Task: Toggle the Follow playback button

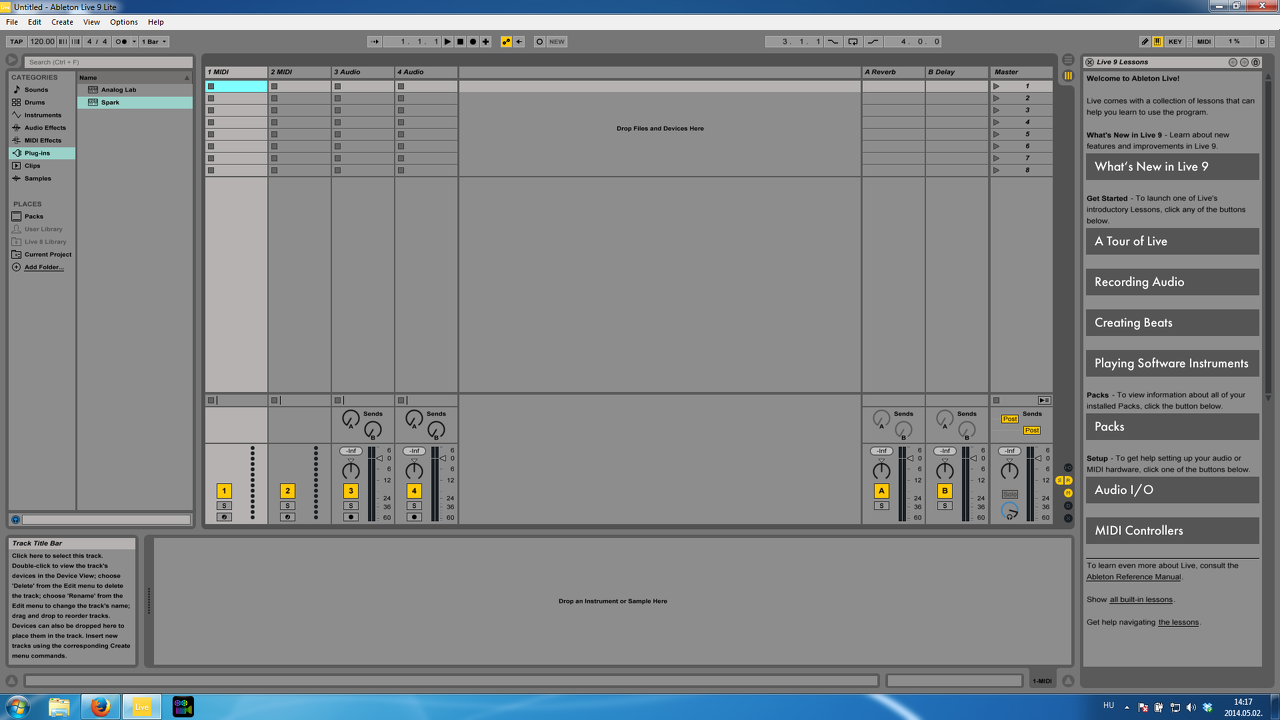Action: pos(375,42)
